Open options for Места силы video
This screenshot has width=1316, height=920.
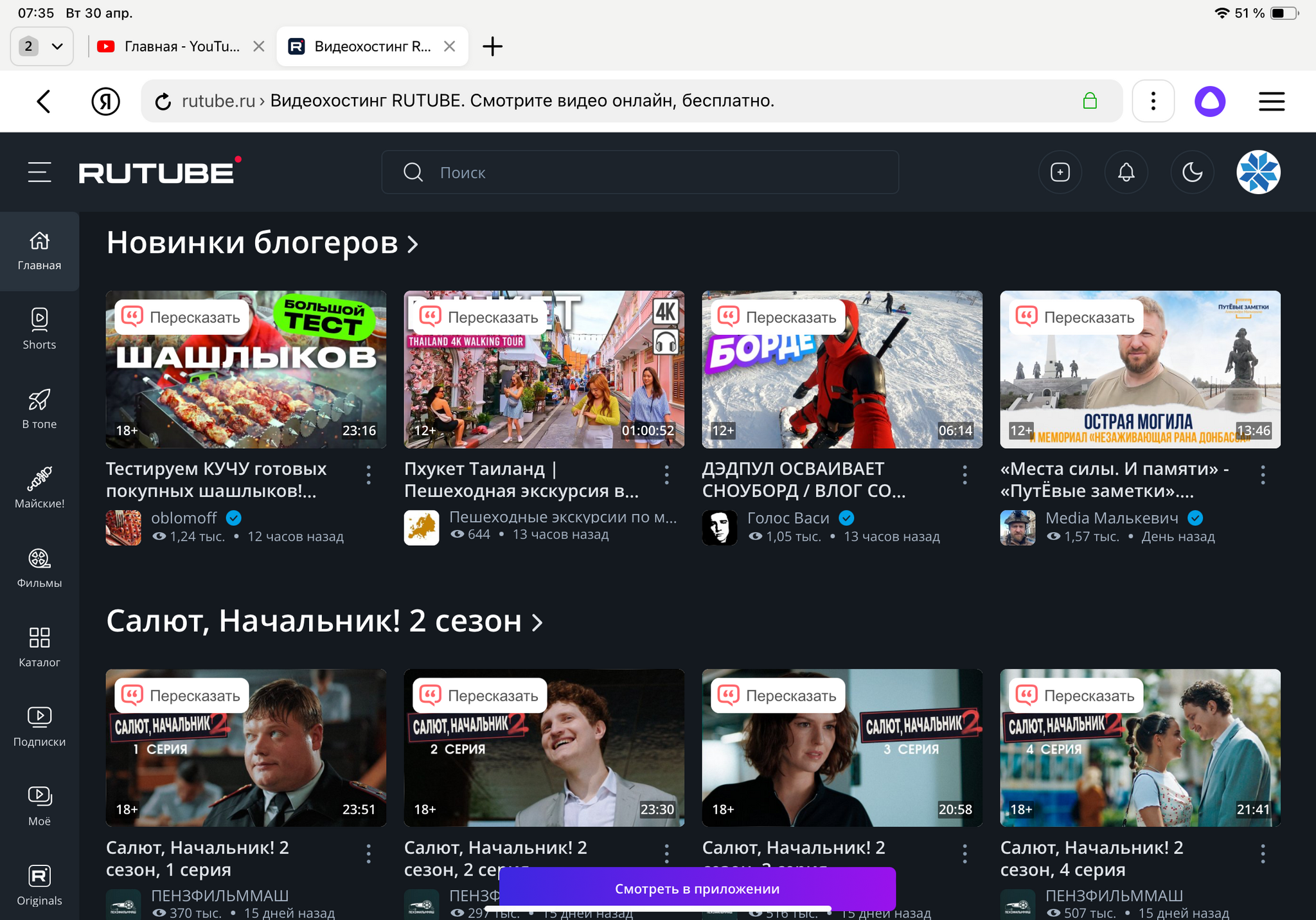[x=1263, y=475]
